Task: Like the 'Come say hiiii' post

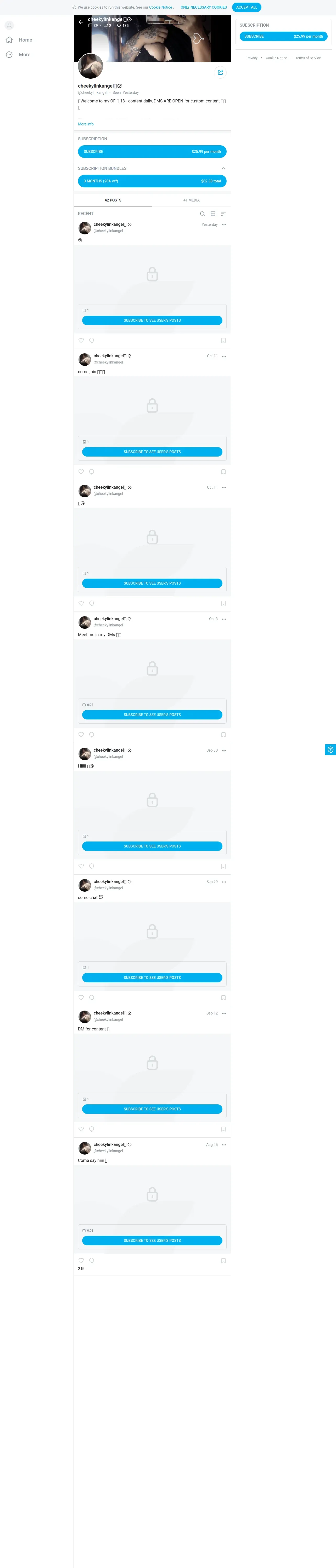Action: pos(81,1261)
